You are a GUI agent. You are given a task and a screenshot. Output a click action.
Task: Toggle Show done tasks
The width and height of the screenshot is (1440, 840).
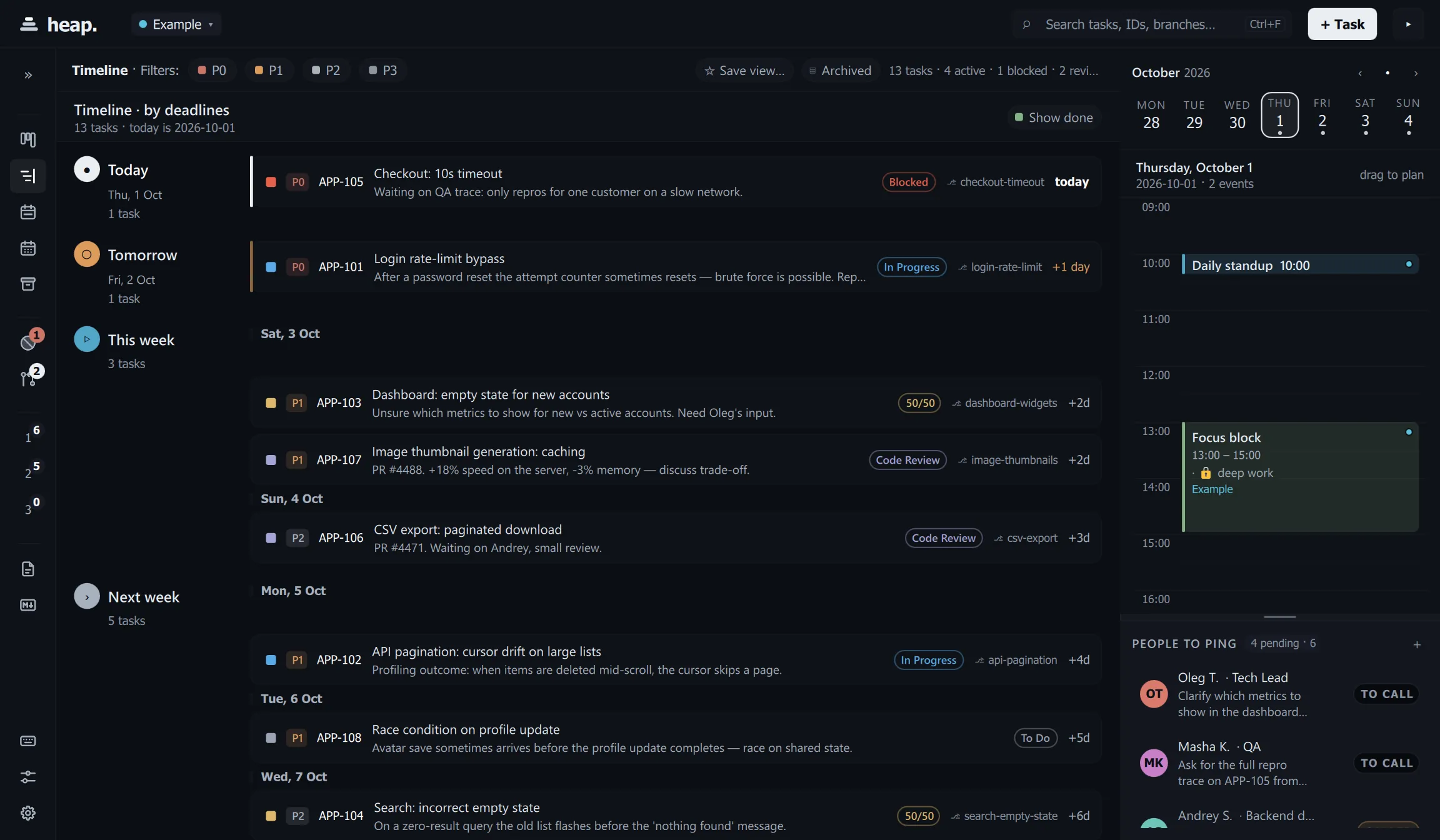[1054, 117]
